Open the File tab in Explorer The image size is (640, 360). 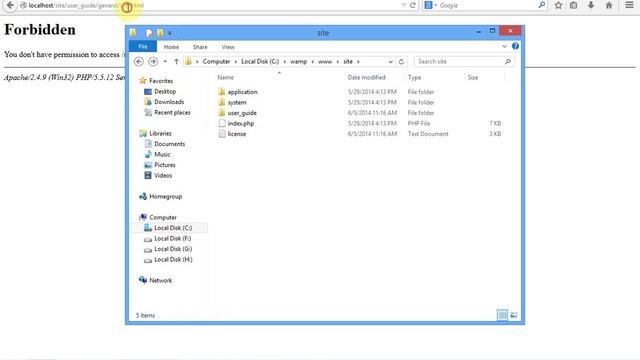click(x=143, y=47)
